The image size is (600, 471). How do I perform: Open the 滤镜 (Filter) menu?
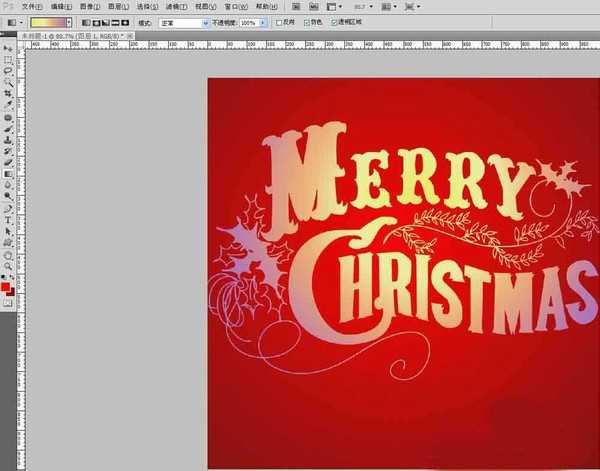pos(176,6)
